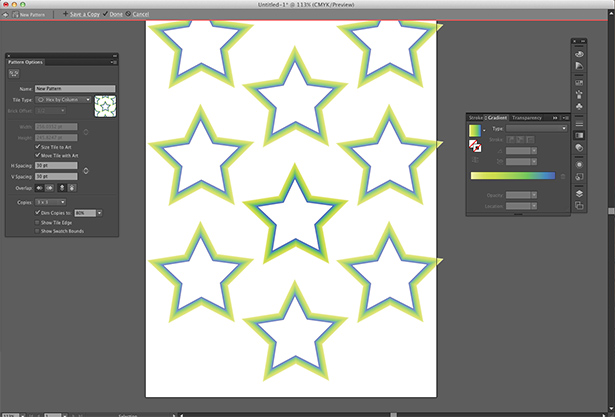The height and width of the screenshot is (417, 615).
Task: Open the Layers panel dock icon
Action: click(579, 194)
